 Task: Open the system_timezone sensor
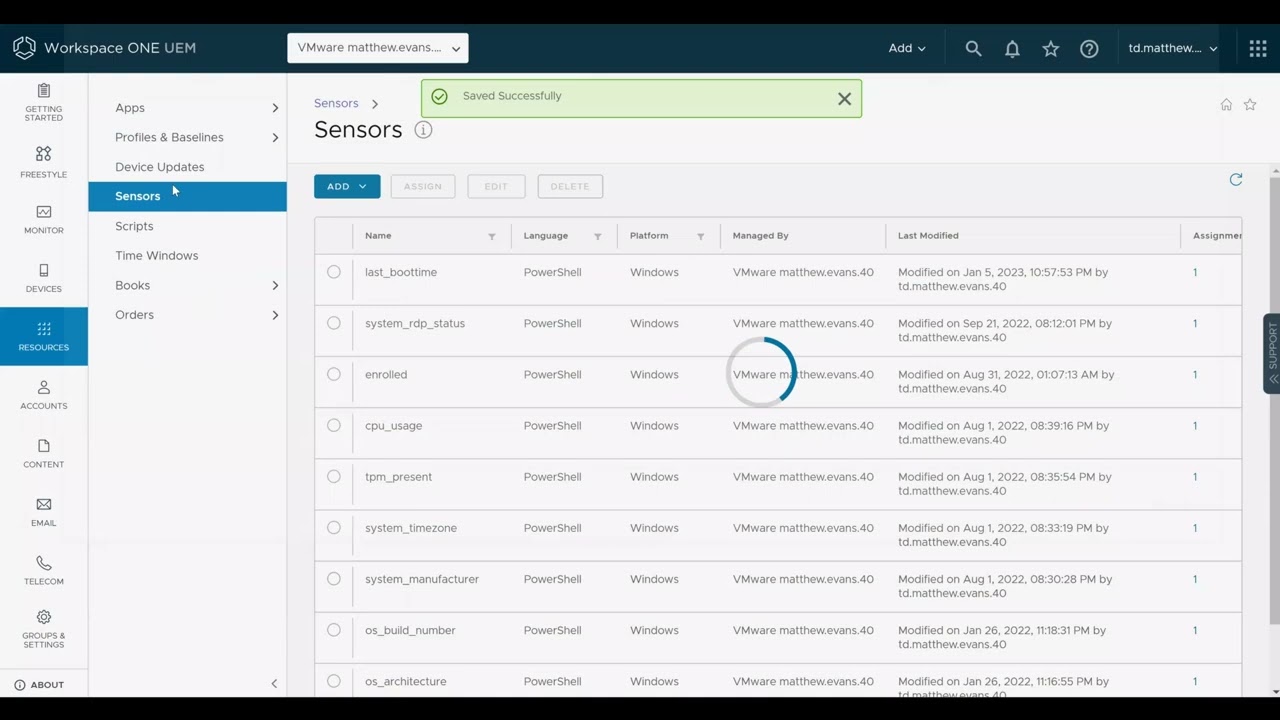[x=411, y=527]
